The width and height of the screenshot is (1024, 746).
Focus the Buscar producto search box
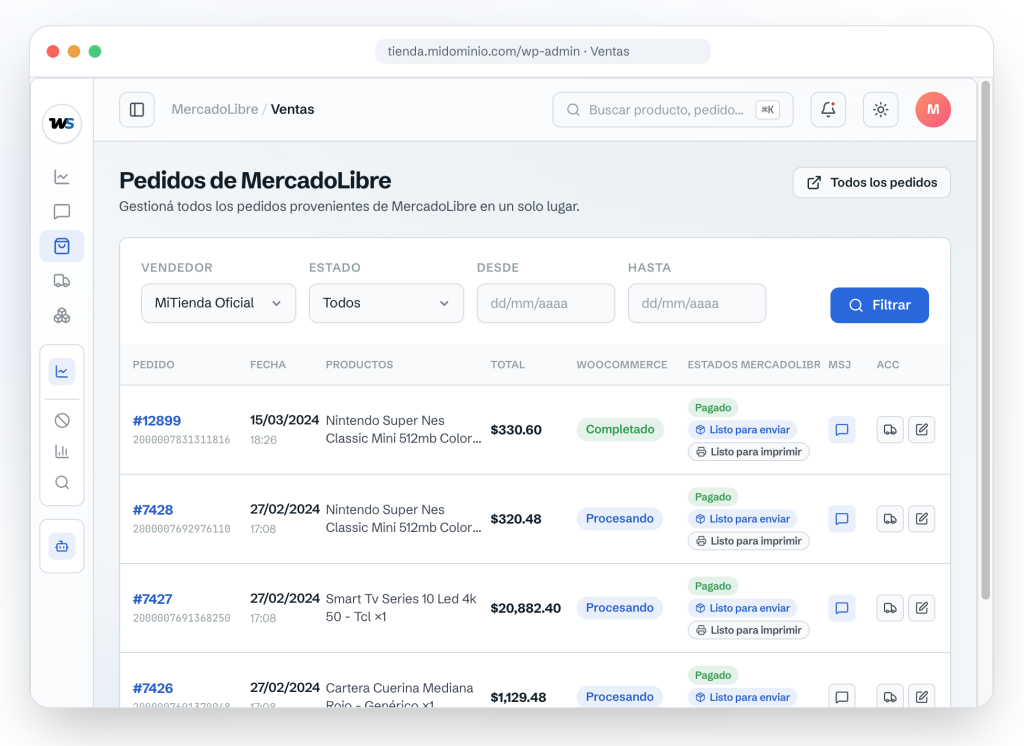click(673, 110)
